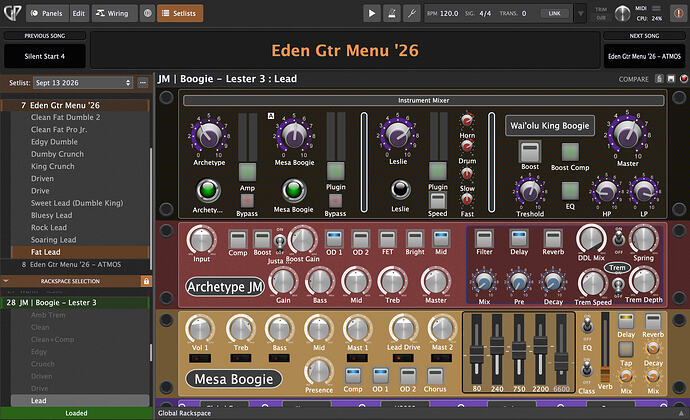Collapse the Rackspace Selection triangle

click(6, 280)
